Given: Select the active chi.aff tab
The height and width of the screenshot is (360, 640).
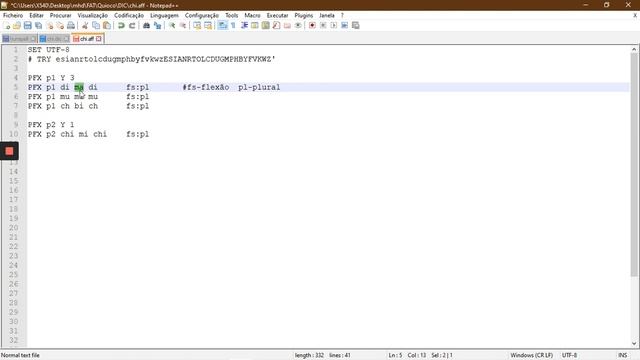Looking at the screenshot, I should pos(87,39).
